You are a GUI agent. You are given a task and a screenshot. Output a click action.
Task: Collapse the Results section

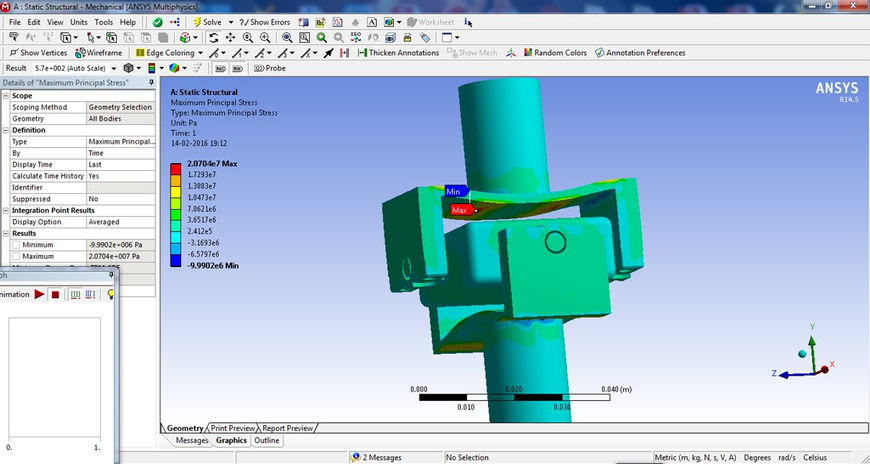(6, 233)
